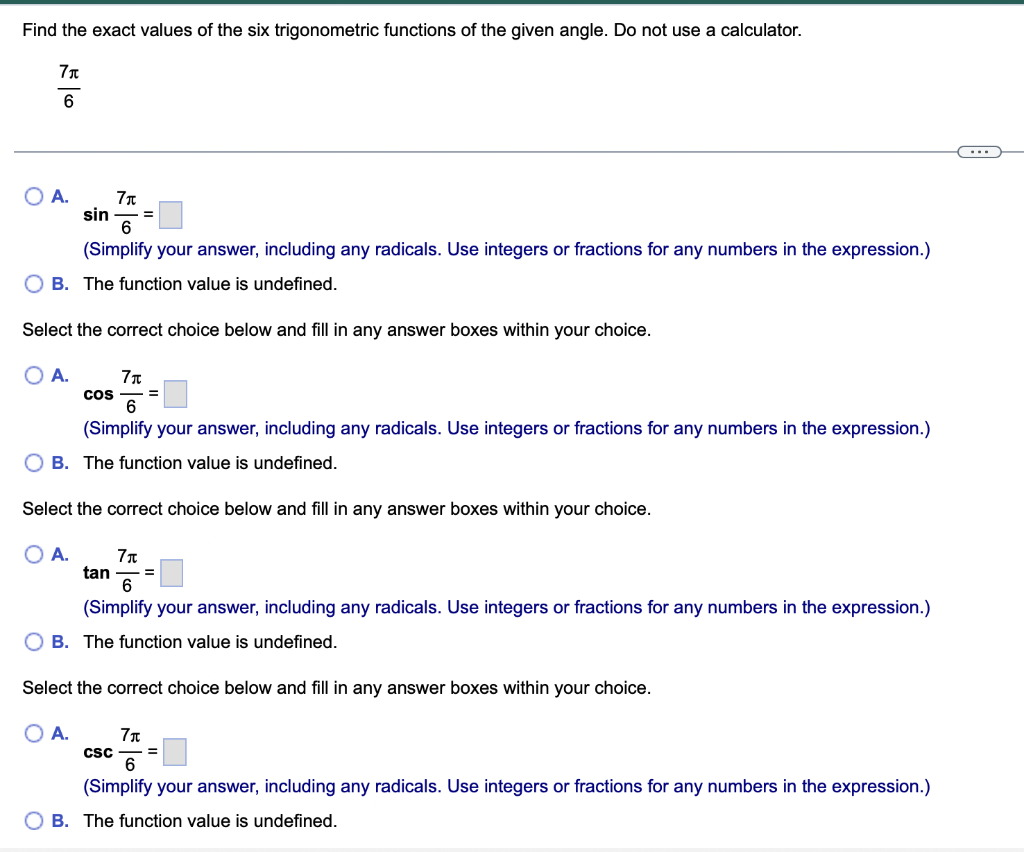
Task: Select choice A for the cosecant function
Action: pos(33,733)
